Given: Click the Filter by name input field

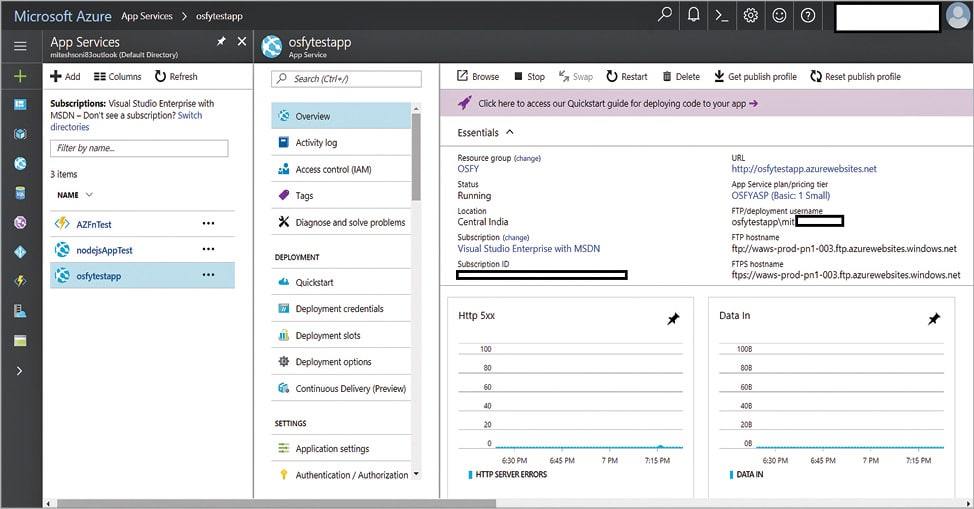Looking at the screenshot, I should [139, 148].
